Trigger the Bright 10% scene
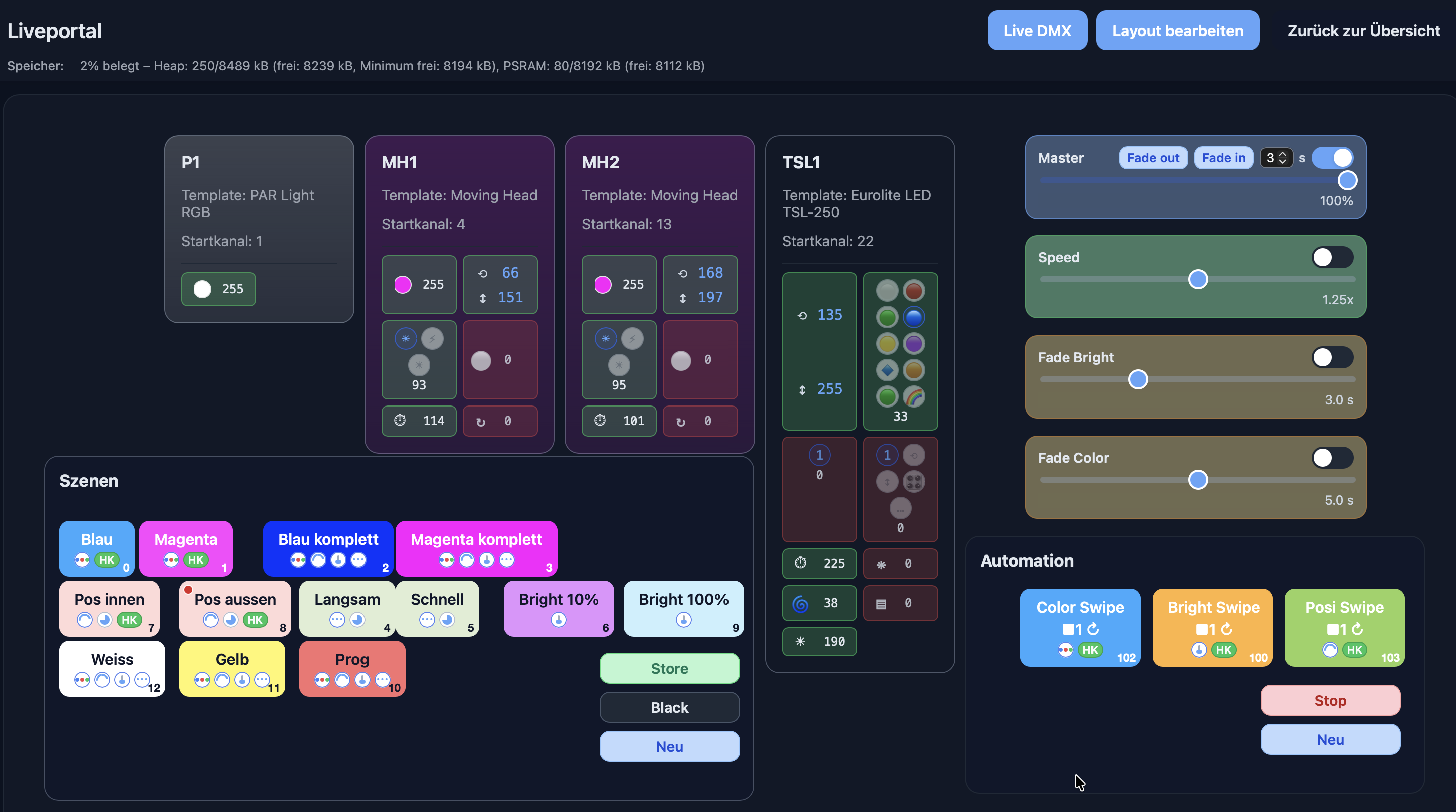1456x812 pixels. 558,609
